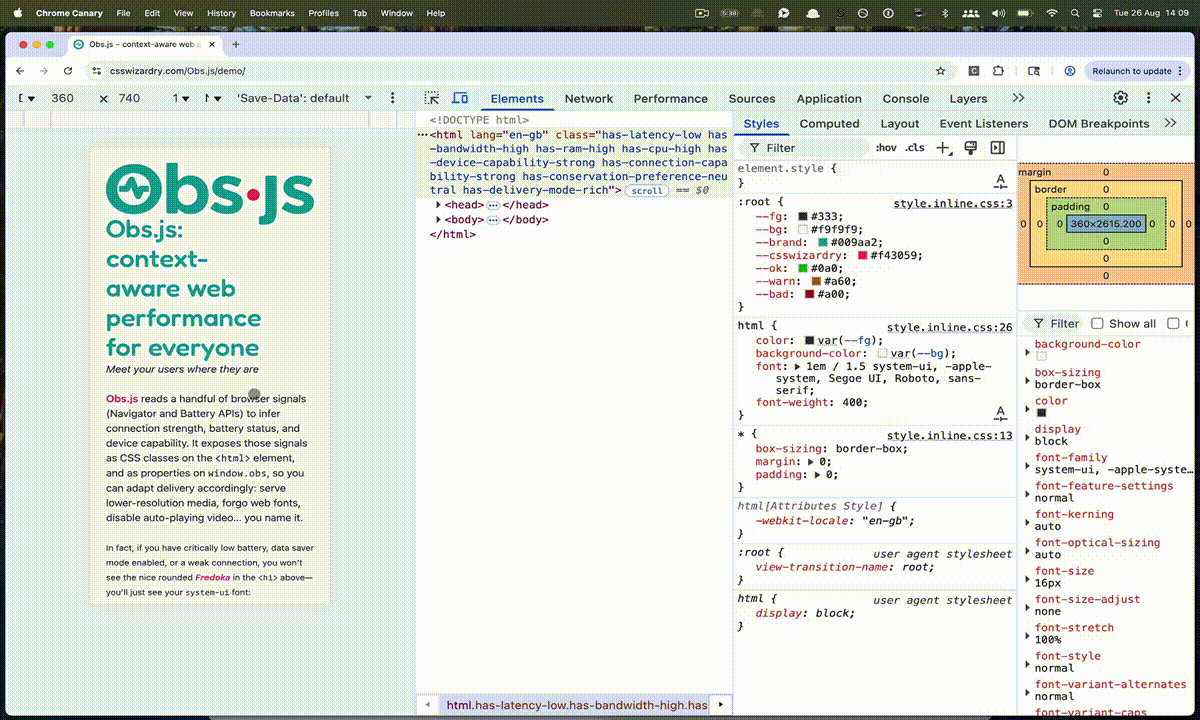Open the Bookmarks menu in menu bar
This screenshot has width=1200, height=720.
pos(272,13)
